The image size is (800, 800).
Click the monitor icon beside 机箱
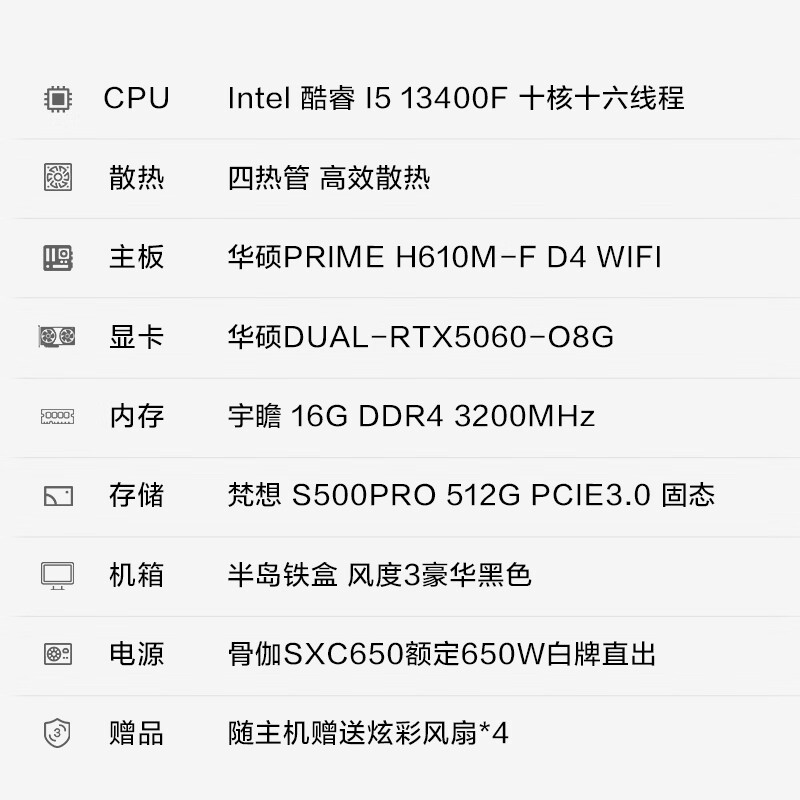tap(58, 576)
